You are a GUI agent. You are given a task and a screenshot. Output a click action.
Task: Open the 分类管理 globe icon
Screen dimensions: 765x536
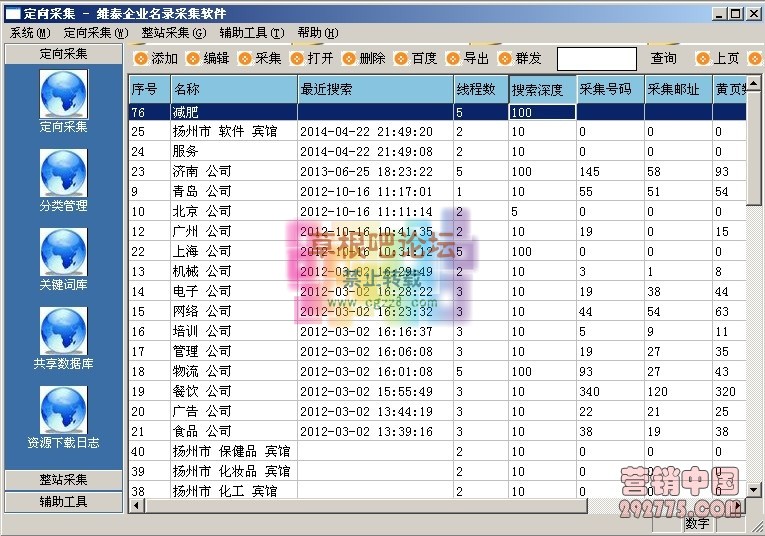63,173
